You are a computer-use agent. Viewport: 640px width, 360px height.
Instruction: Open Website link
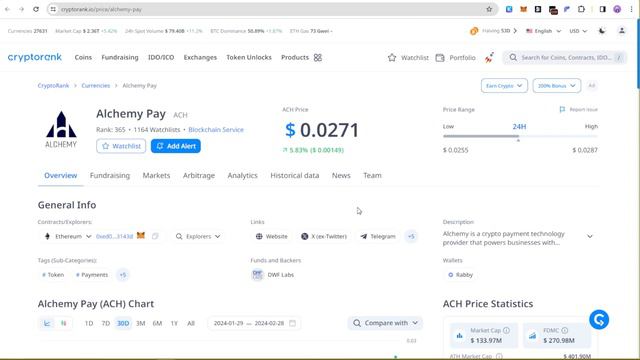pos(271,236)
